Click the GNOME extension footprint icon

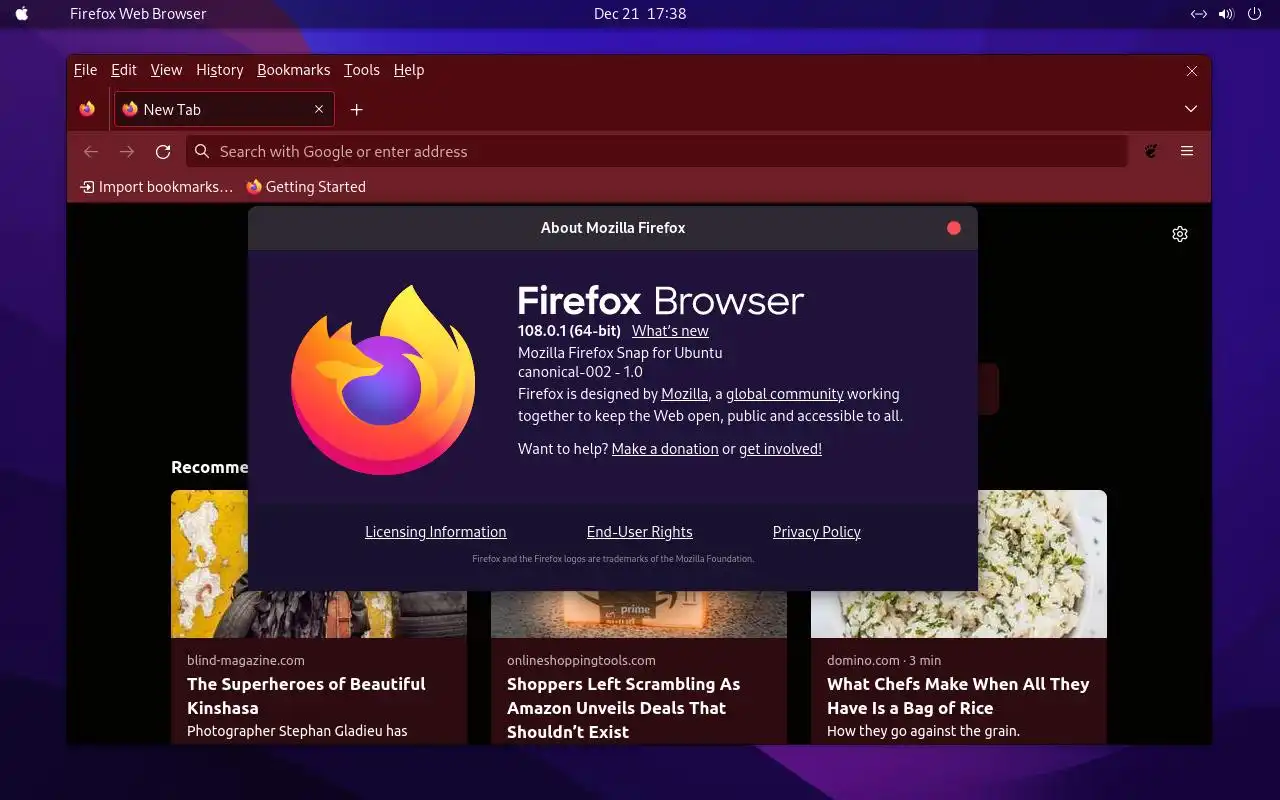(x=1151, y=151)
